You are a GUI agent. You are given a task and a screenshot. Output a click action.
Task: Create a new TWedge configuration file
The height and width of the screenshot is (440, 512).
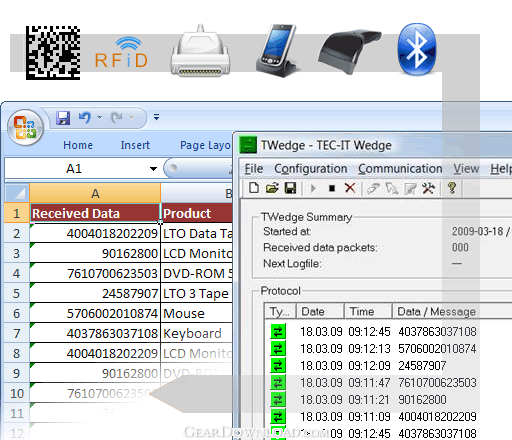254,188
